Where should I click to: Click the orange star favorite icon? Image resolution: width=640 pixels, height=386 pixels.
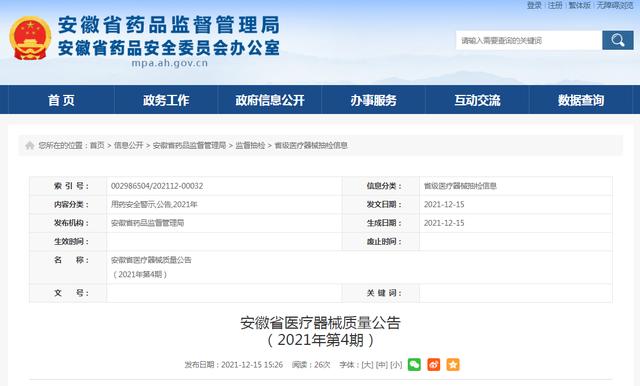tap(453, 364)
